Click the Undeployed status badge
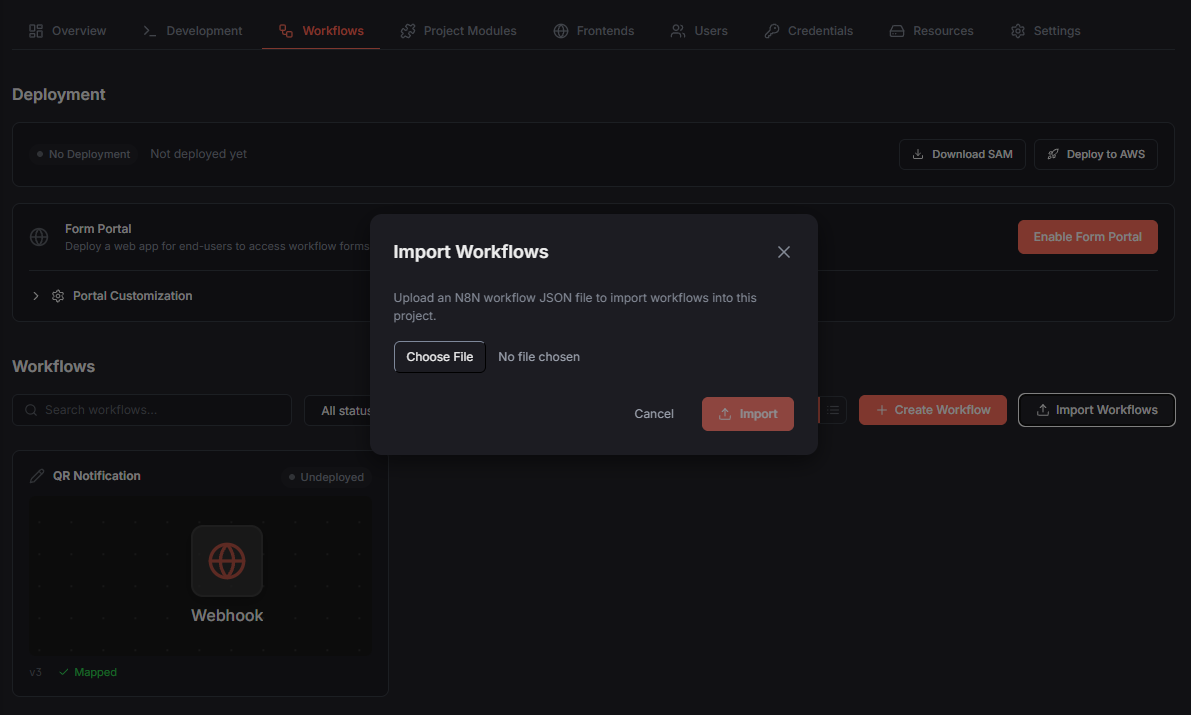Image resolution: width=1191 pixels, height=715 pixels. 327,477
